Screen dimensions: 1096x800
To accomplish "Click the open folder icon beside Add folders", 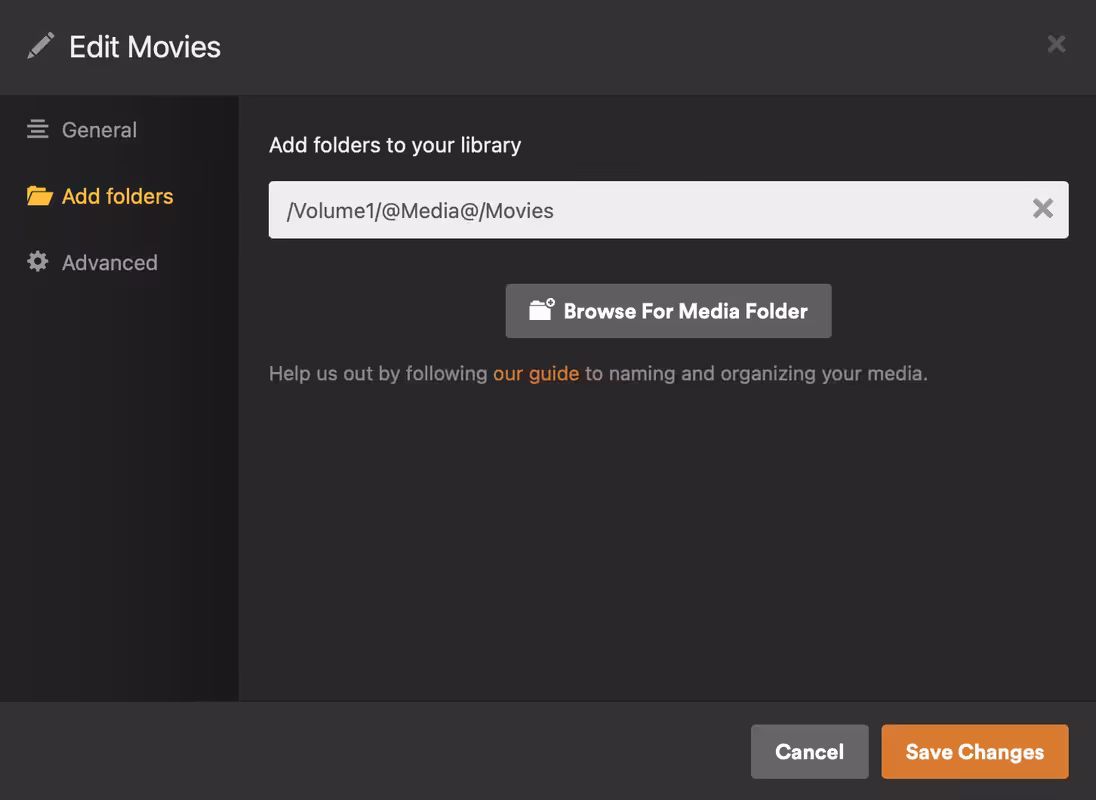I will tap(39, 196).
